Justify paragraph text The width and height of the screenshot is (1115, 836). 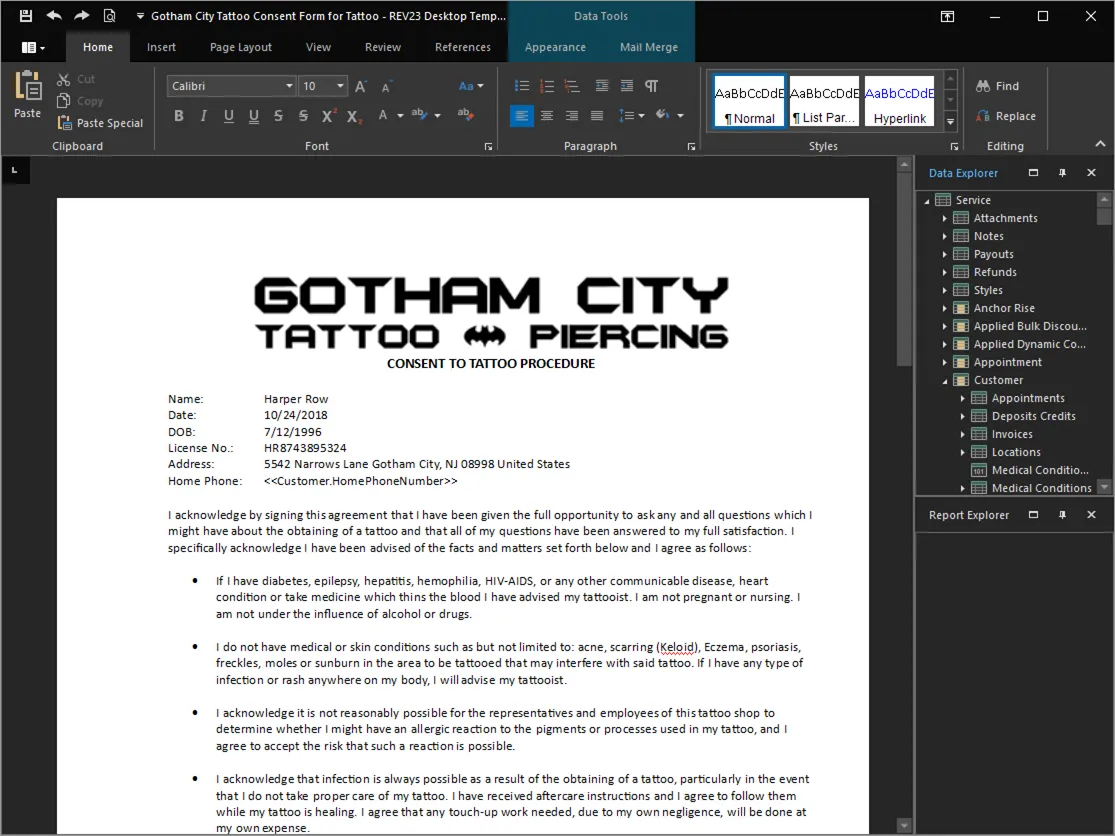597,116
